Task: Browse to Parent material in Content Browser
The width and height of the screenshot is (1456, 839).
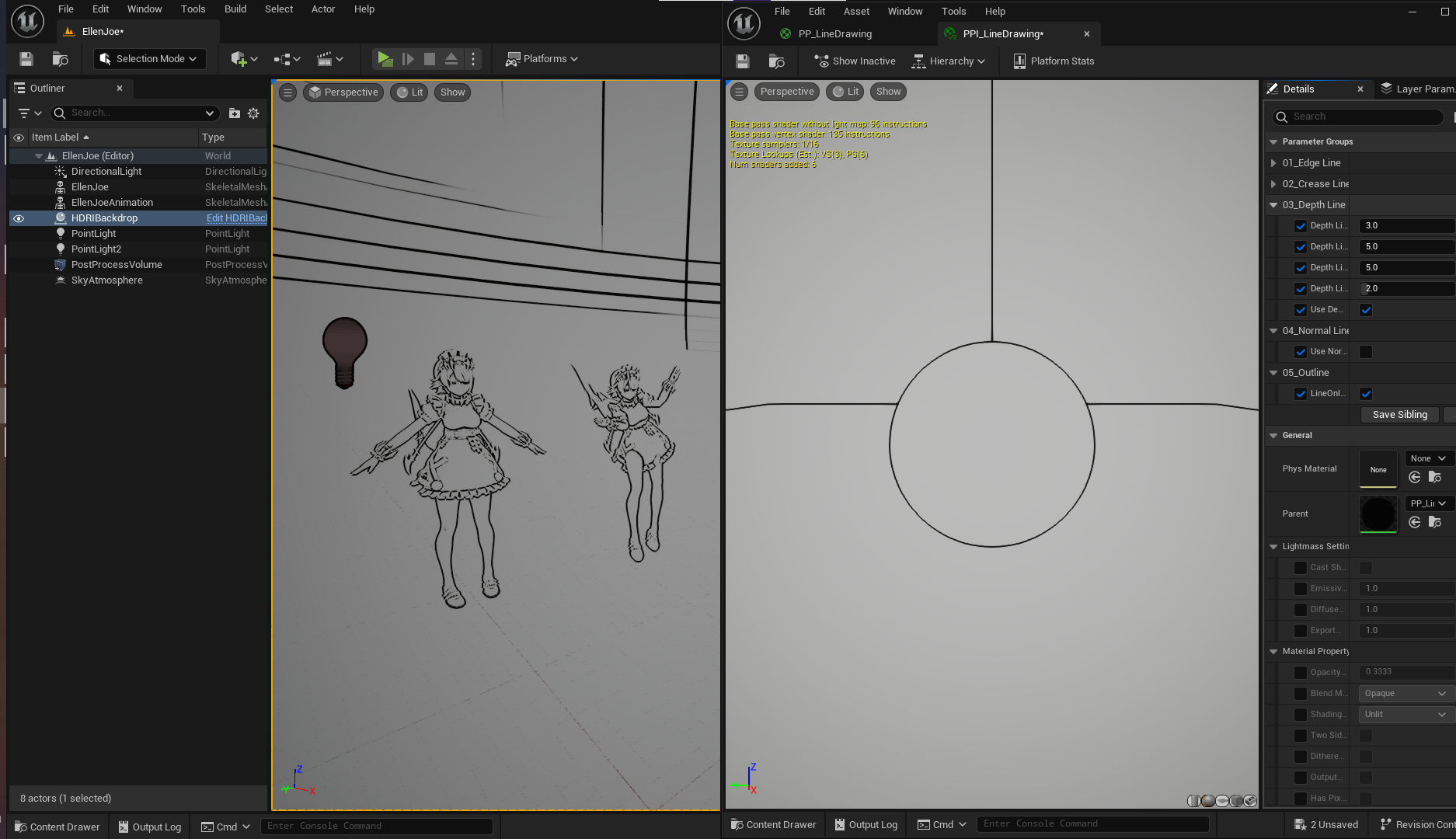Action: tap(1435, 522)
